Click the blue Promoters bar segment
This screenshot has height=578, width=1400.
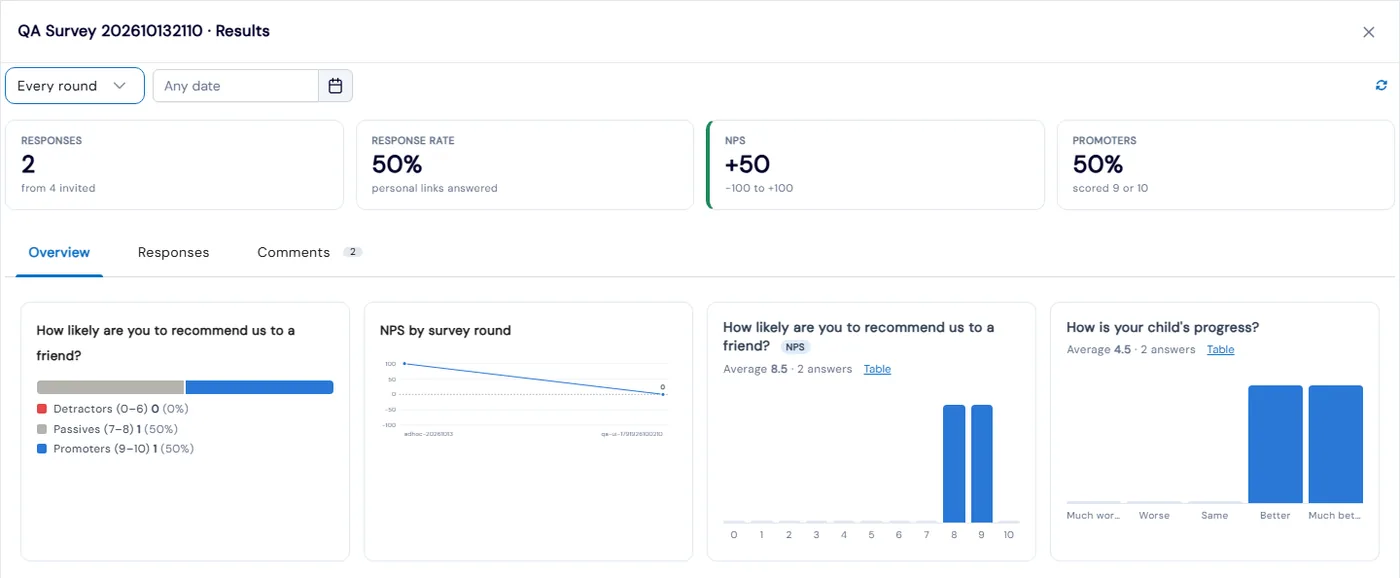259,387
